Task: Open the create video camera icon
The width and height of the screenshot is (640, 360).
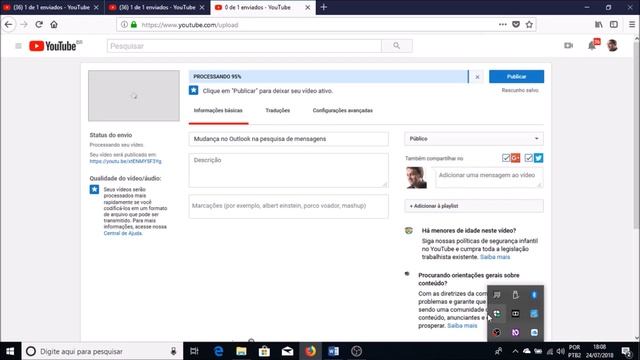Action: click(x=569, y=46)
